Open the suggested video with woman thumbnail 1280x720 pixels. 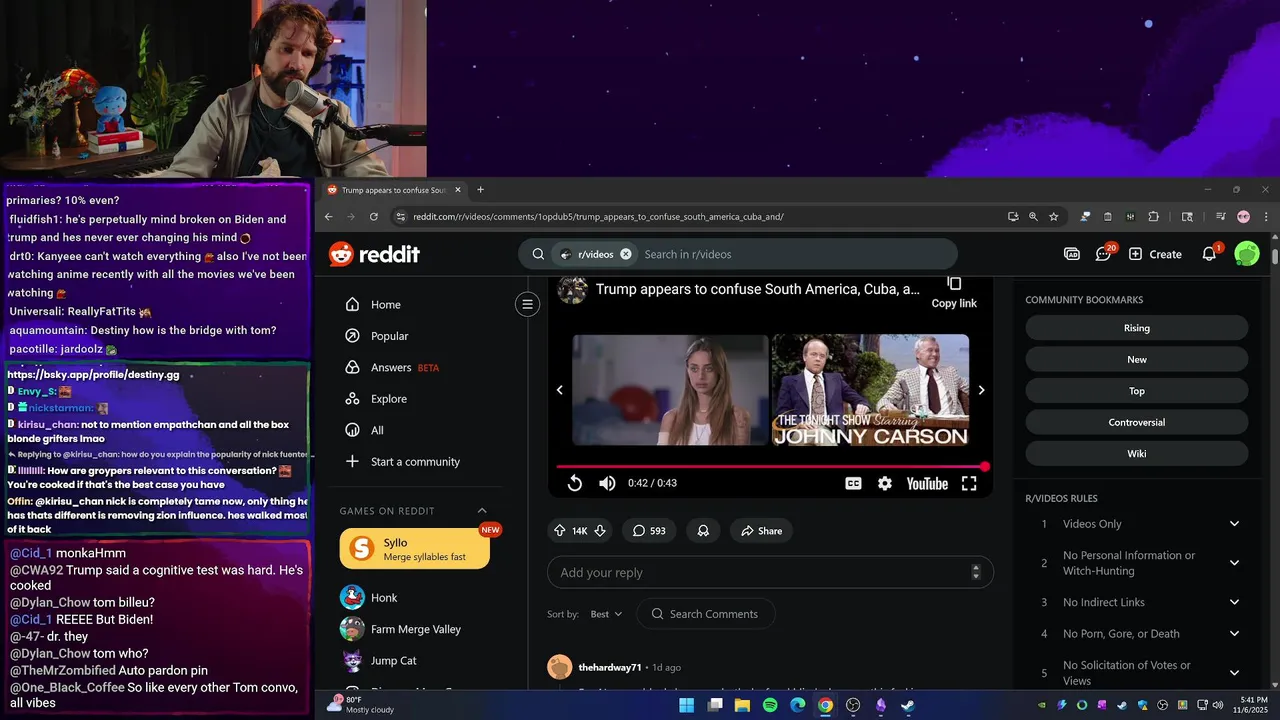coord(670,390)
